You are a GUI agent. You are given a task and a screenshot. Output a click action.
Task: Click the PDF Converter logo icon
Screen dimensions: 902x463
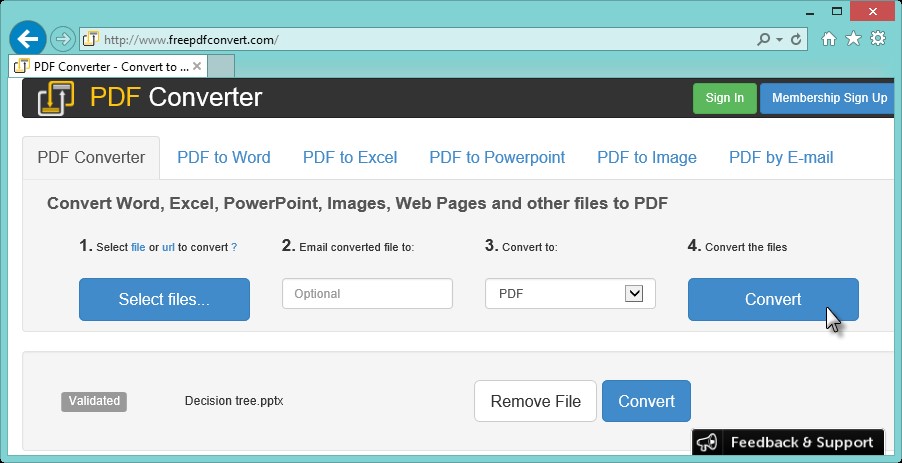(x=56, y=98)
